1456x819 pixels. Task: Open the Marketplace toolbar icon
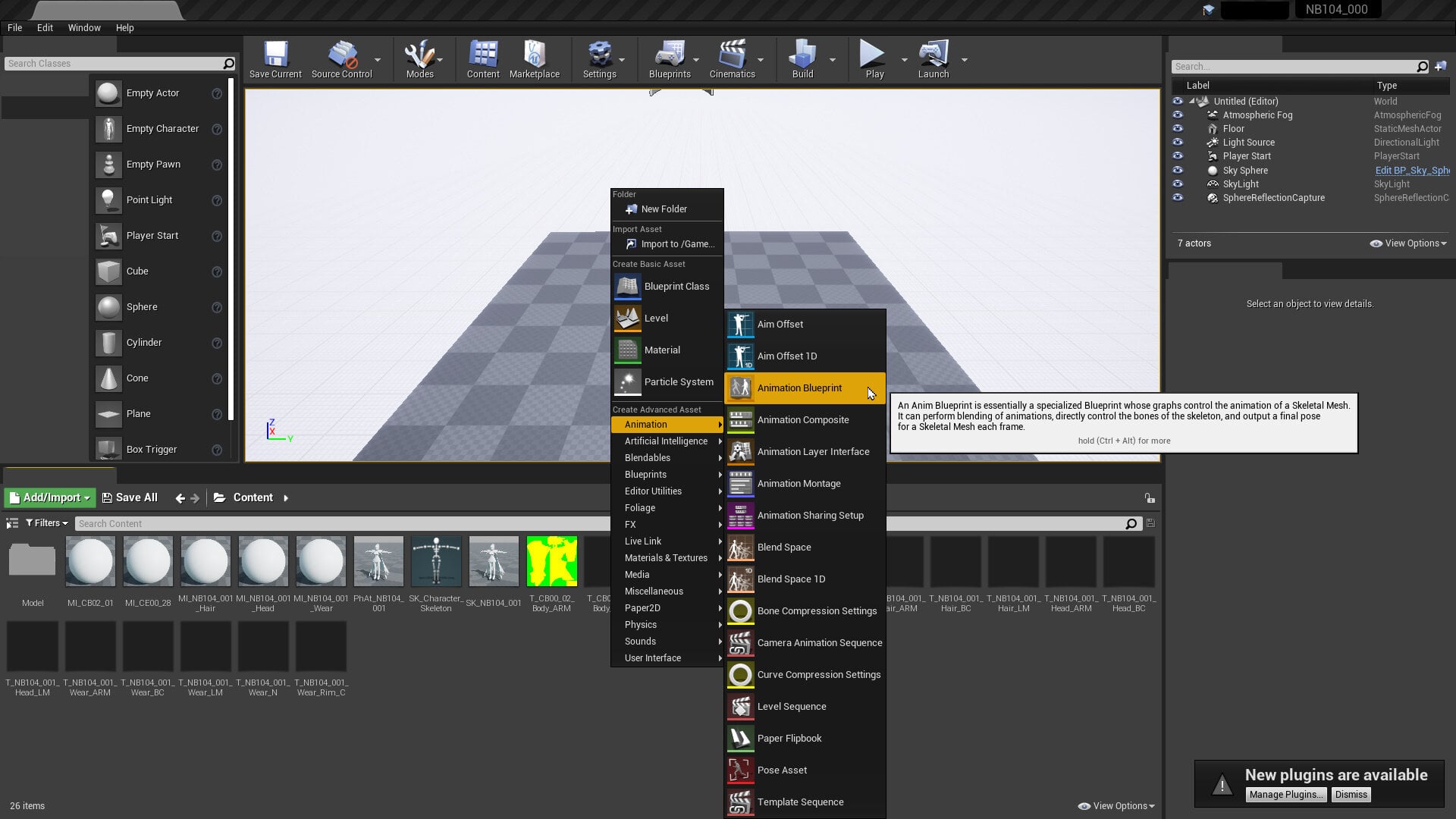coord(535,59)
